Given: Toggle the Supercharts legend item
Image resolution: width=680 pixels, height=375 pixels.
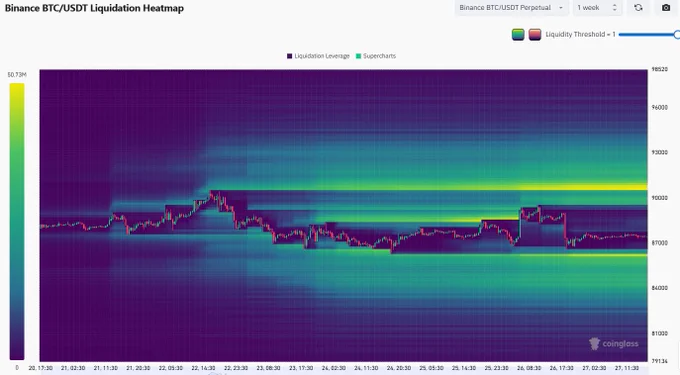Looking at the screenshot, I should click(376, 56).
